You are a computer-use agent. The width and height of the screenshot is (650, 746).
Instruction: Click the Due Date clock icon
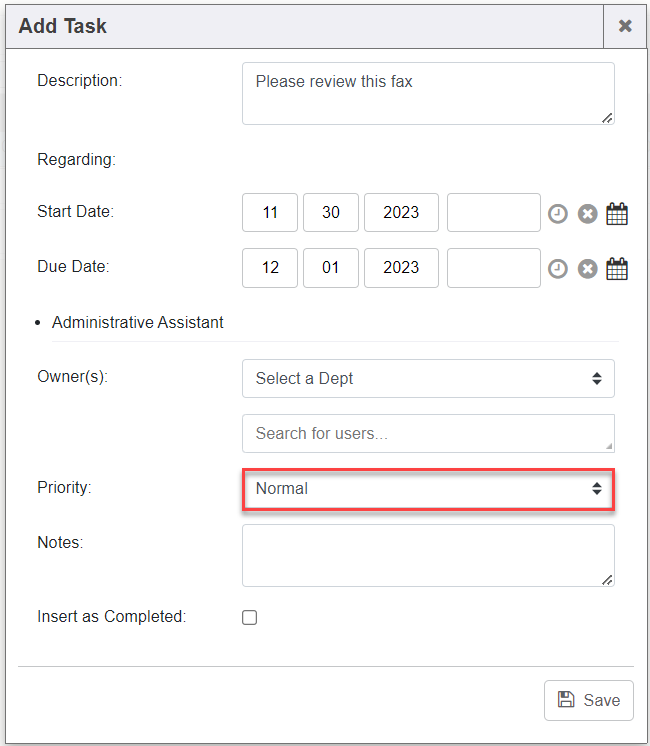coord(558,268)
